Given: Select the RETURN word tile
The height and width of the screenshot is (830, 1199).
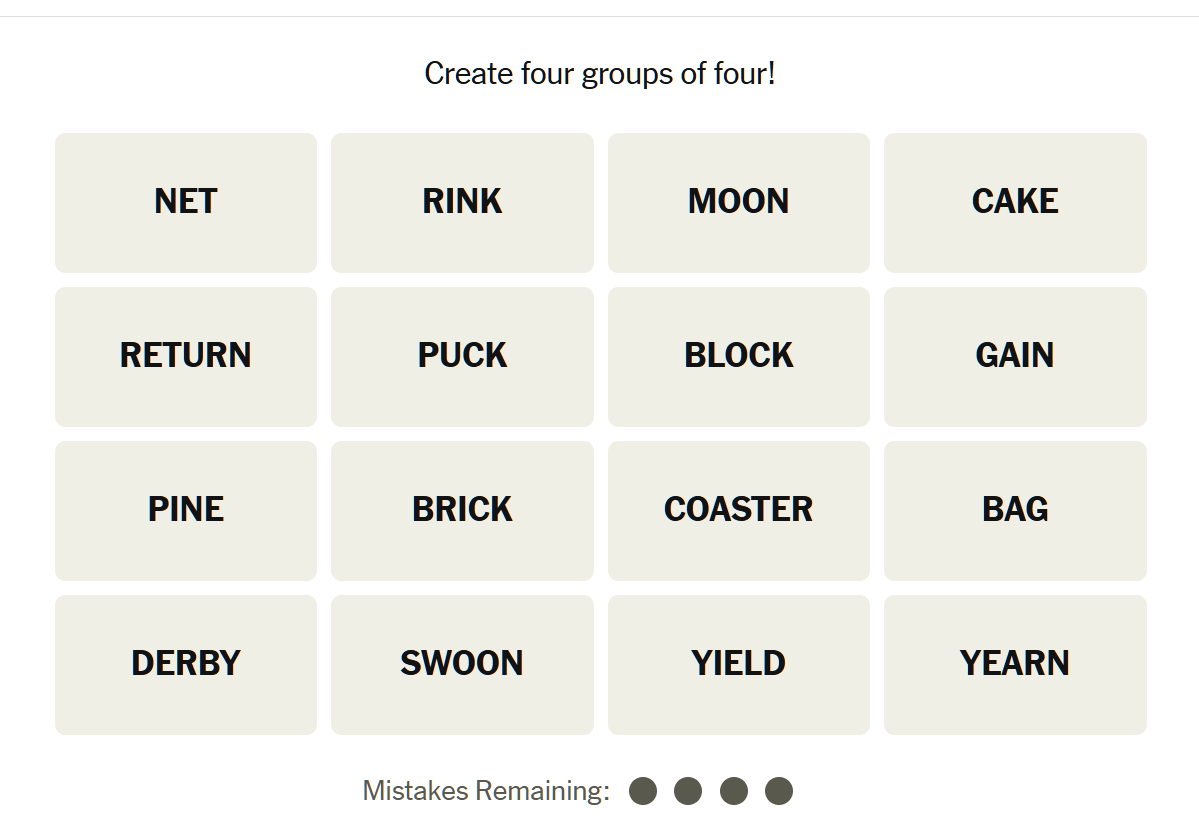Looking at the screenshot, I should (x=186, y=356).
